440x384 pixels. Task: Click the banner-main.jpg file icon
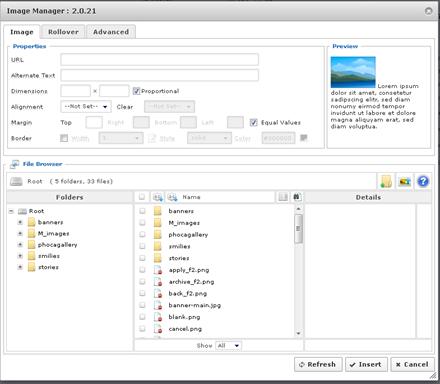point(158,305)
